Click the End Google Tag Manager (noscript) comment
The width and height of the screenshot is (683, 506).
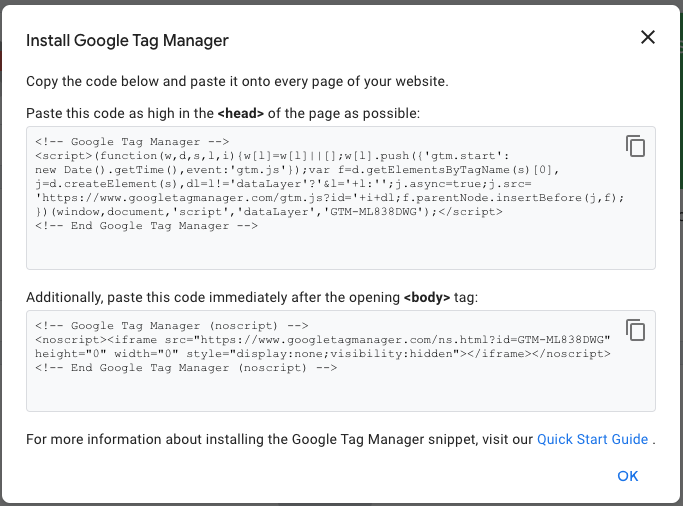(x=186, y=368)
